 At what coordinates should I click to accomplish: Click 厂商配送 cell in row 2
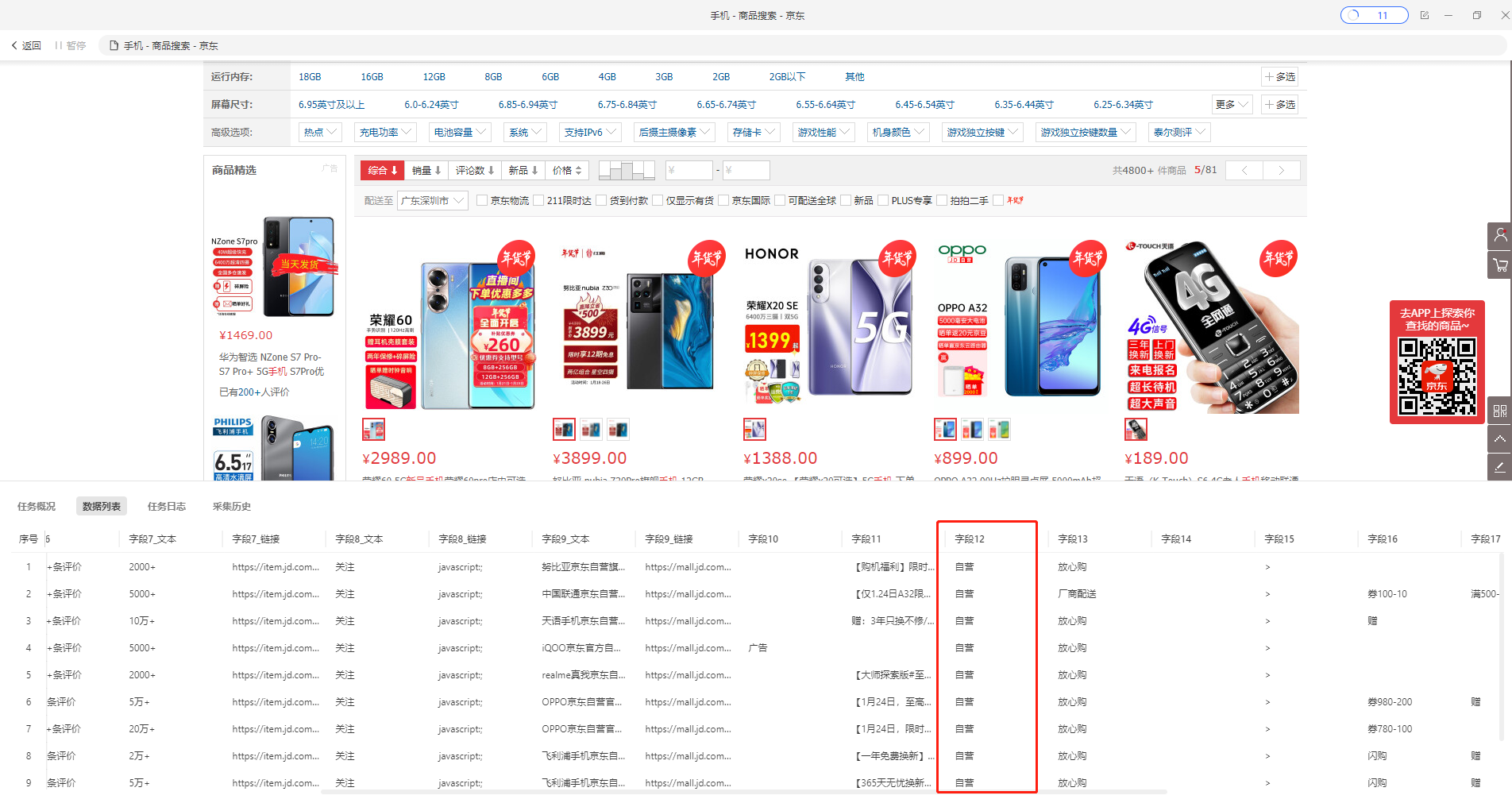(1077, 594)
